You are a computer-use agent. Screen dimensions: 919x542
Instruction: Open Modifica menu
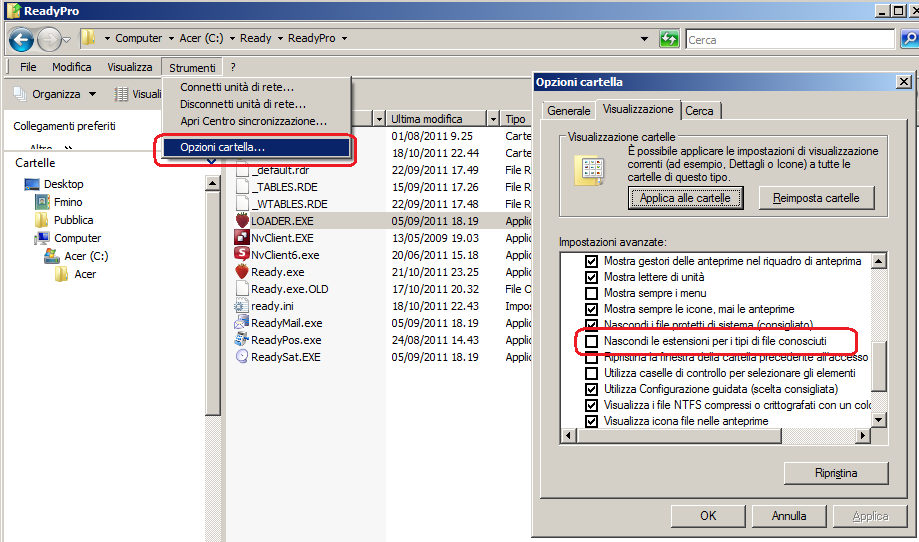click(72, 67)
